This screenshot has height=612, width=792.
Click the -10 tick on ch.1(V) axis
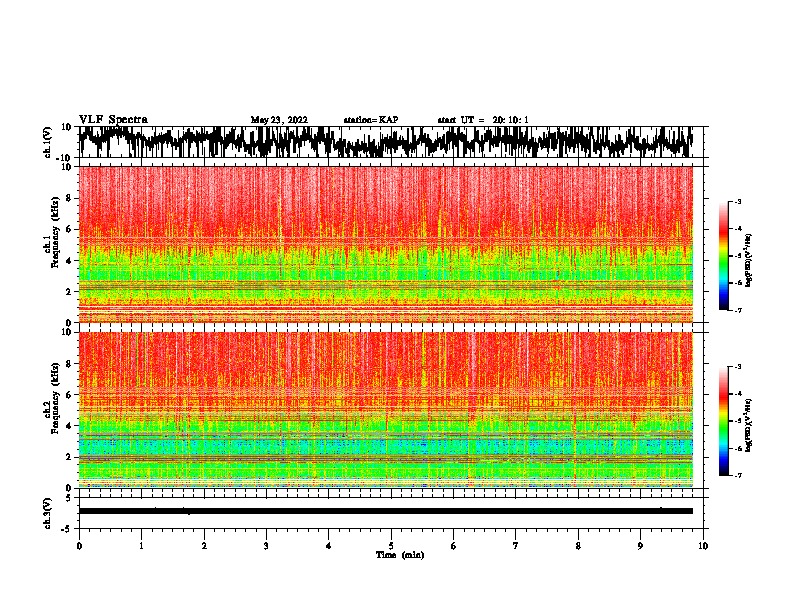(x=65, y=158)
